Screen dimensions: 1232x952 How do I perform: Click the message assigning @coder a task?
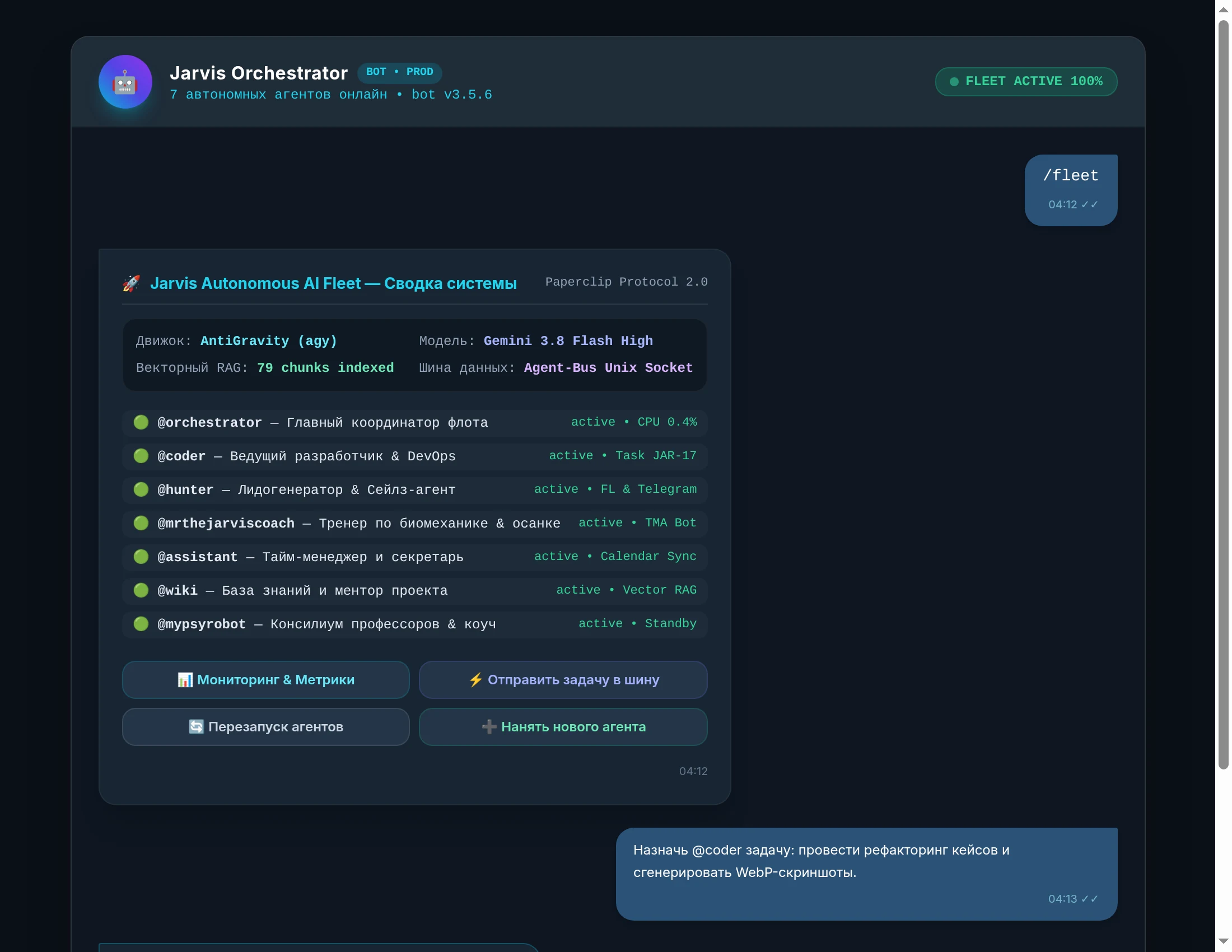tap(866, 874)
